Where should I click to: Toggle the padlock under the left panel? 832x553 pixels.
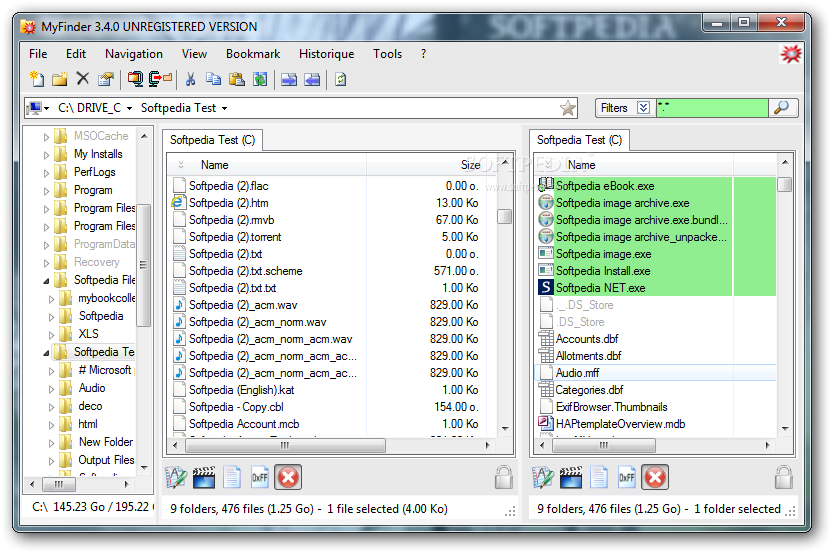[x=504, y=477]
